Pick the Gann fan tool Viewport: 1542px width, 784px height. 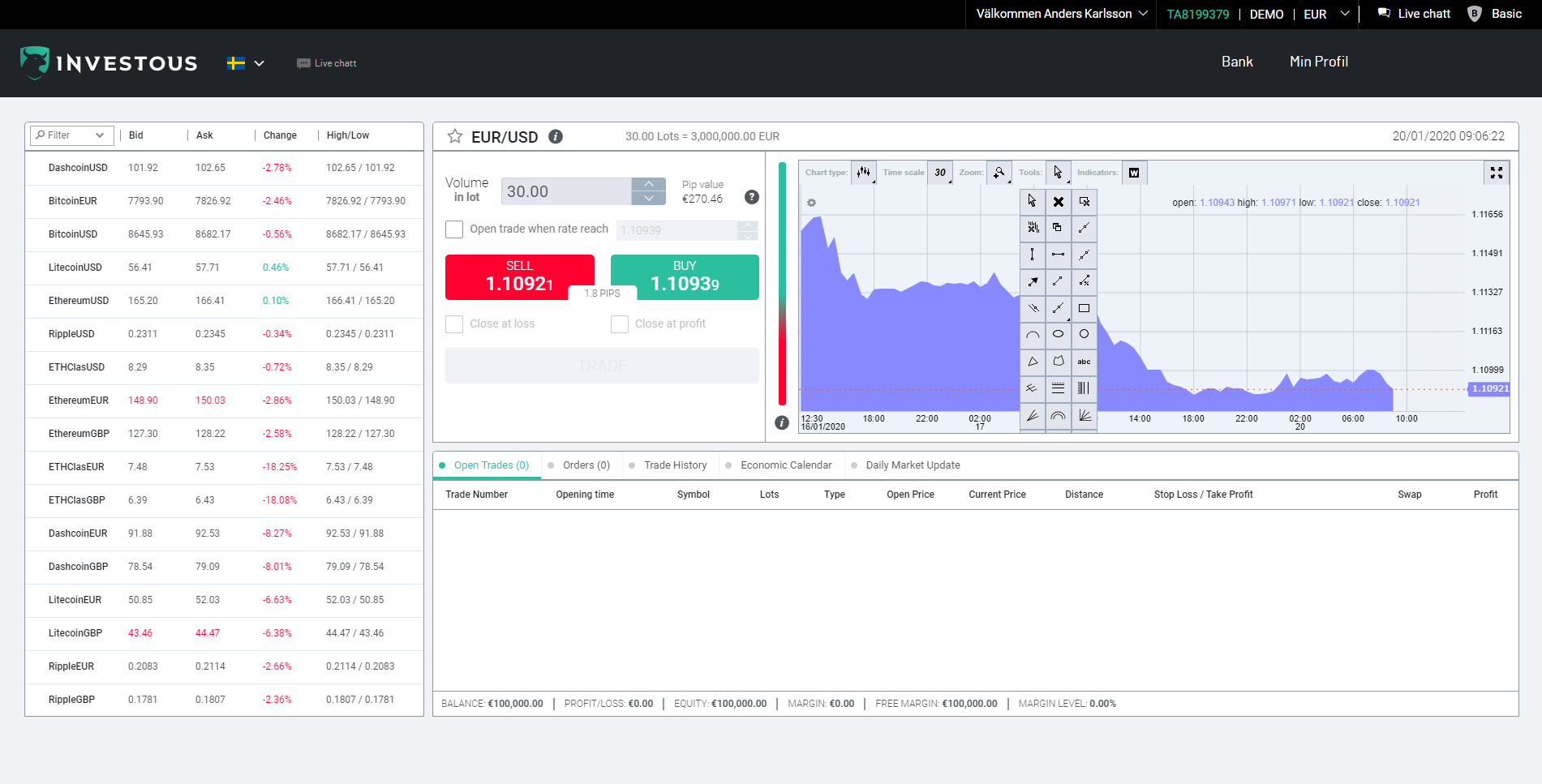pos(1084,415)
